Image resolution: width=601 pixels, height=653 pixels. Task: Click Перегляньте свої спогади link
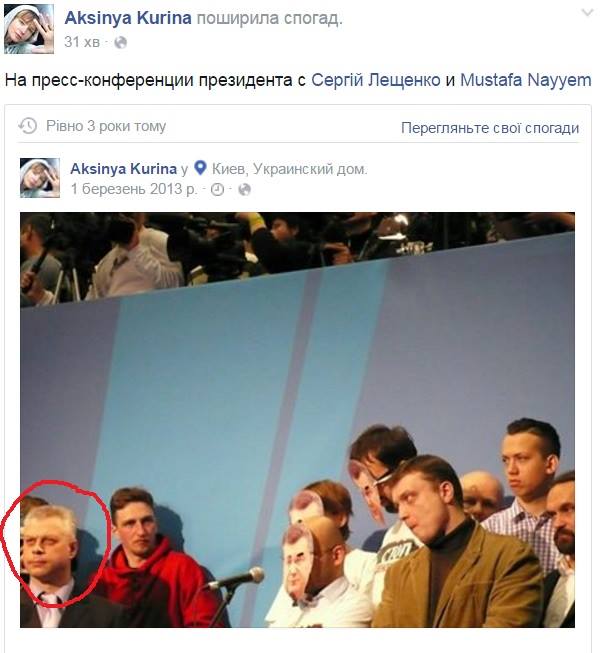[490, 128]
